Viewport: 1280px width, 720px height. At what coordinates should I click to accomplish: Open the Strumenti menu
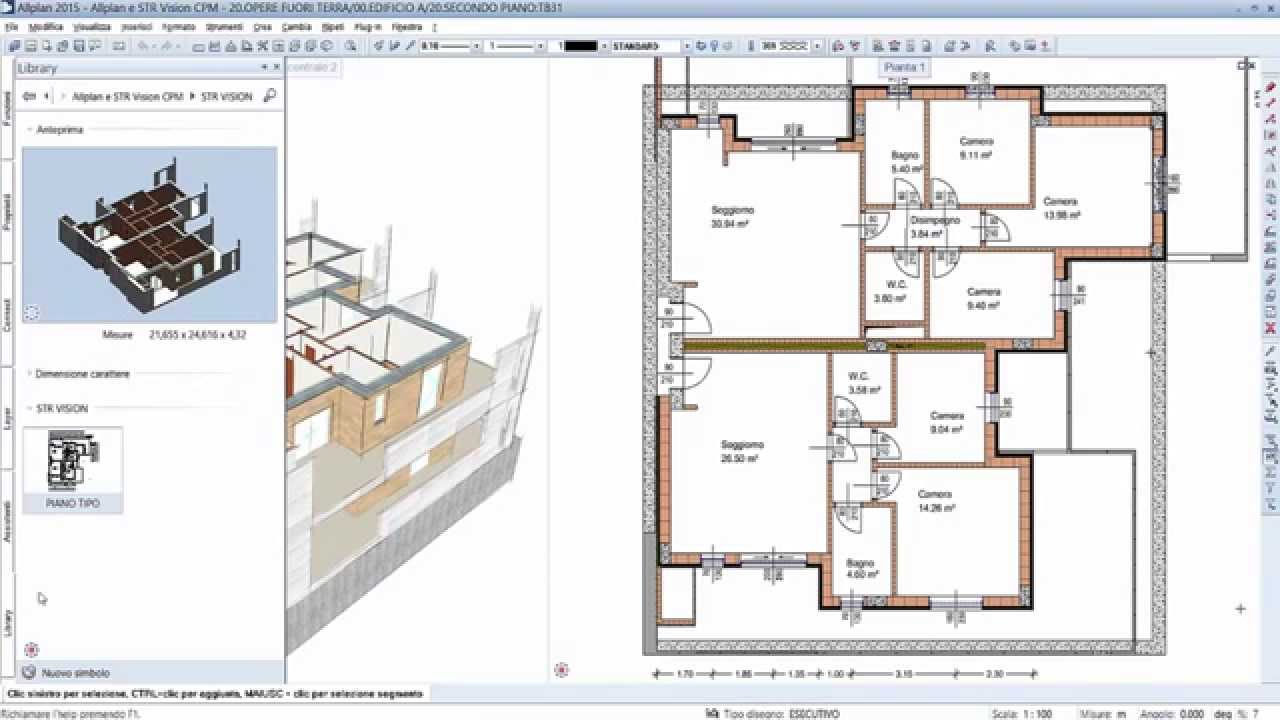pyautogui.click(x=224, y=27)
